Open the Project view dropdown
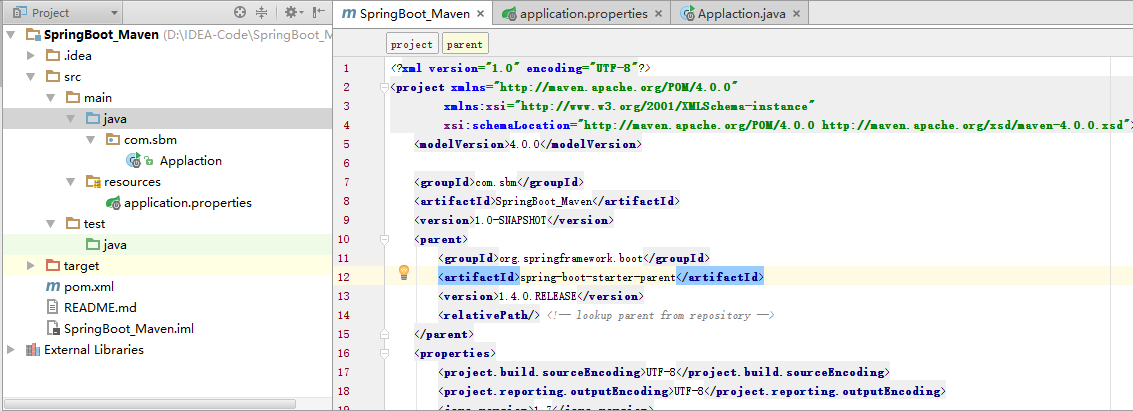This screenshot has width=1133, height=411. click(64, 12)
